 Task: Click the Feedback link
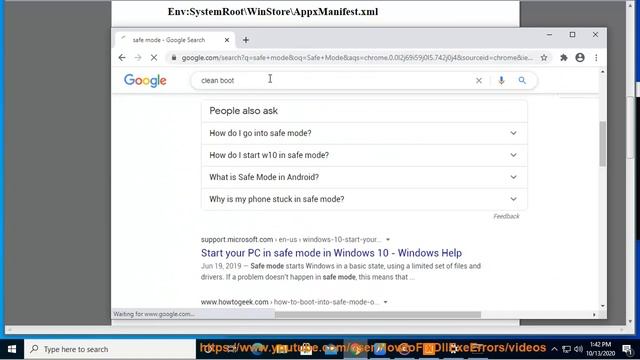pos(506,216)
